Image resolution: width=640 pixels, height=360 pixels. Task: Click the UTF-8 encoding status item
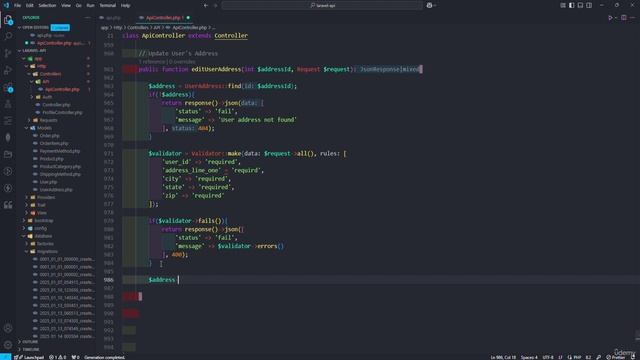click(x=548, y=357)
